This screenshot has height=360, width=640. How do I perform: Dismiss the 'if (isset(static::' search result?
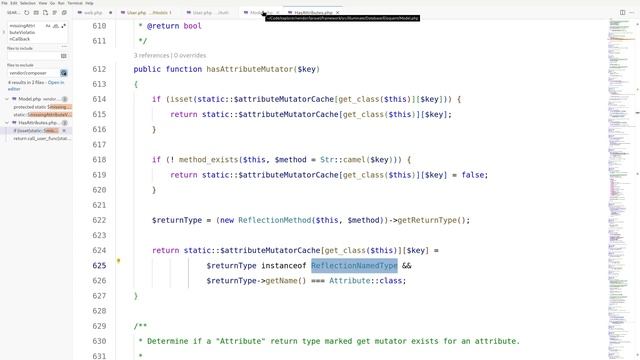tap(64, 131)
